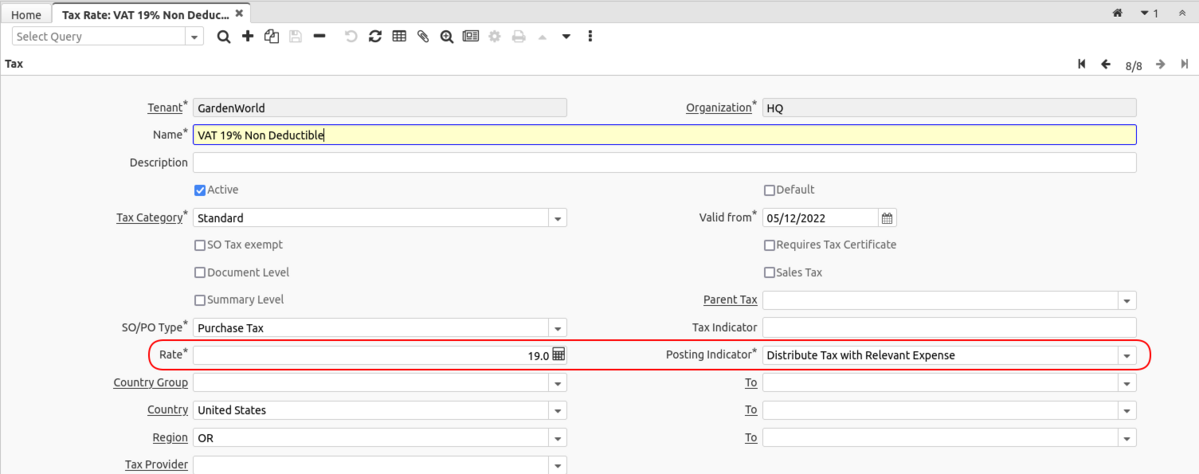Delete record using the minus icon
Viewport: 1199px width, 474px height.
point(319,36)
